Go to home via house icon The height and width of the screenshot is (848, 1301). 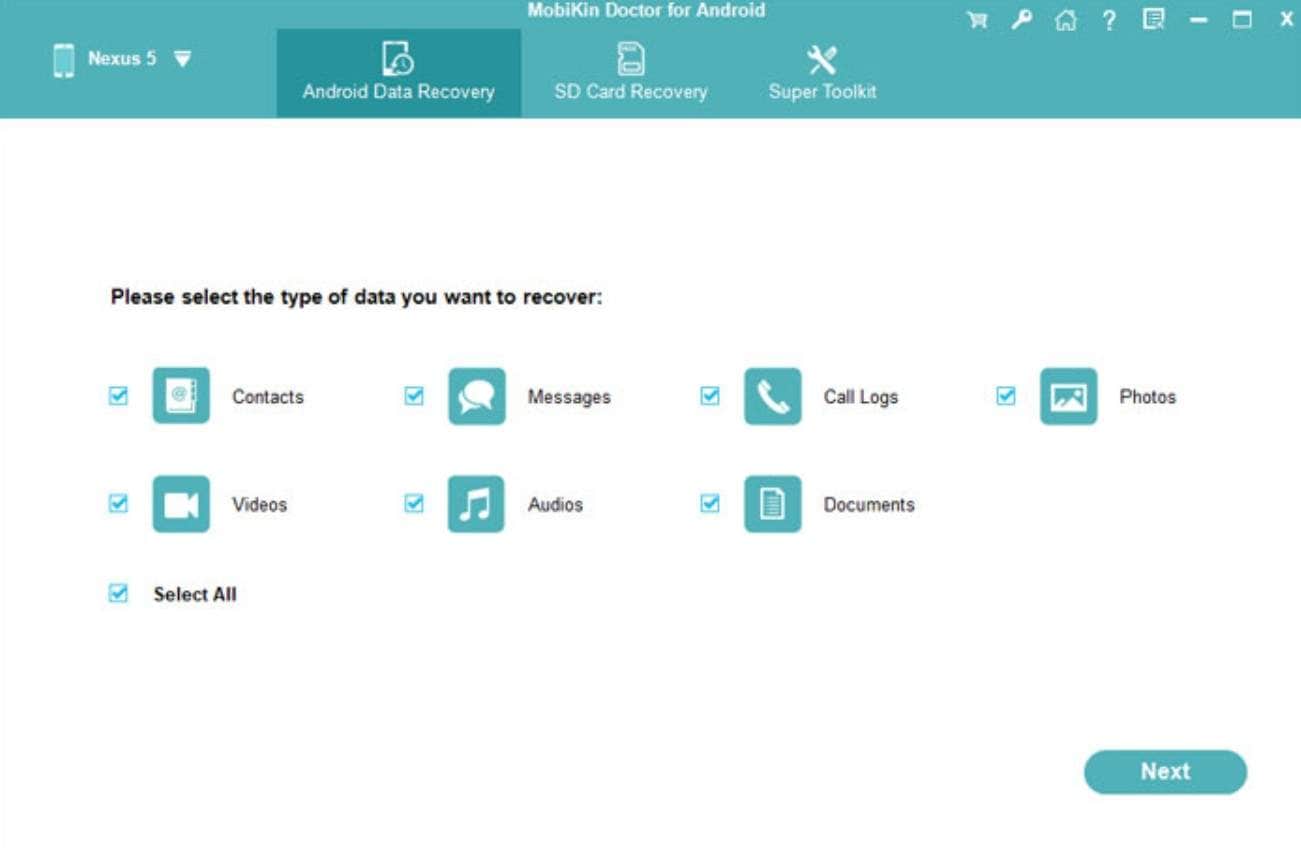(1065, 19)
